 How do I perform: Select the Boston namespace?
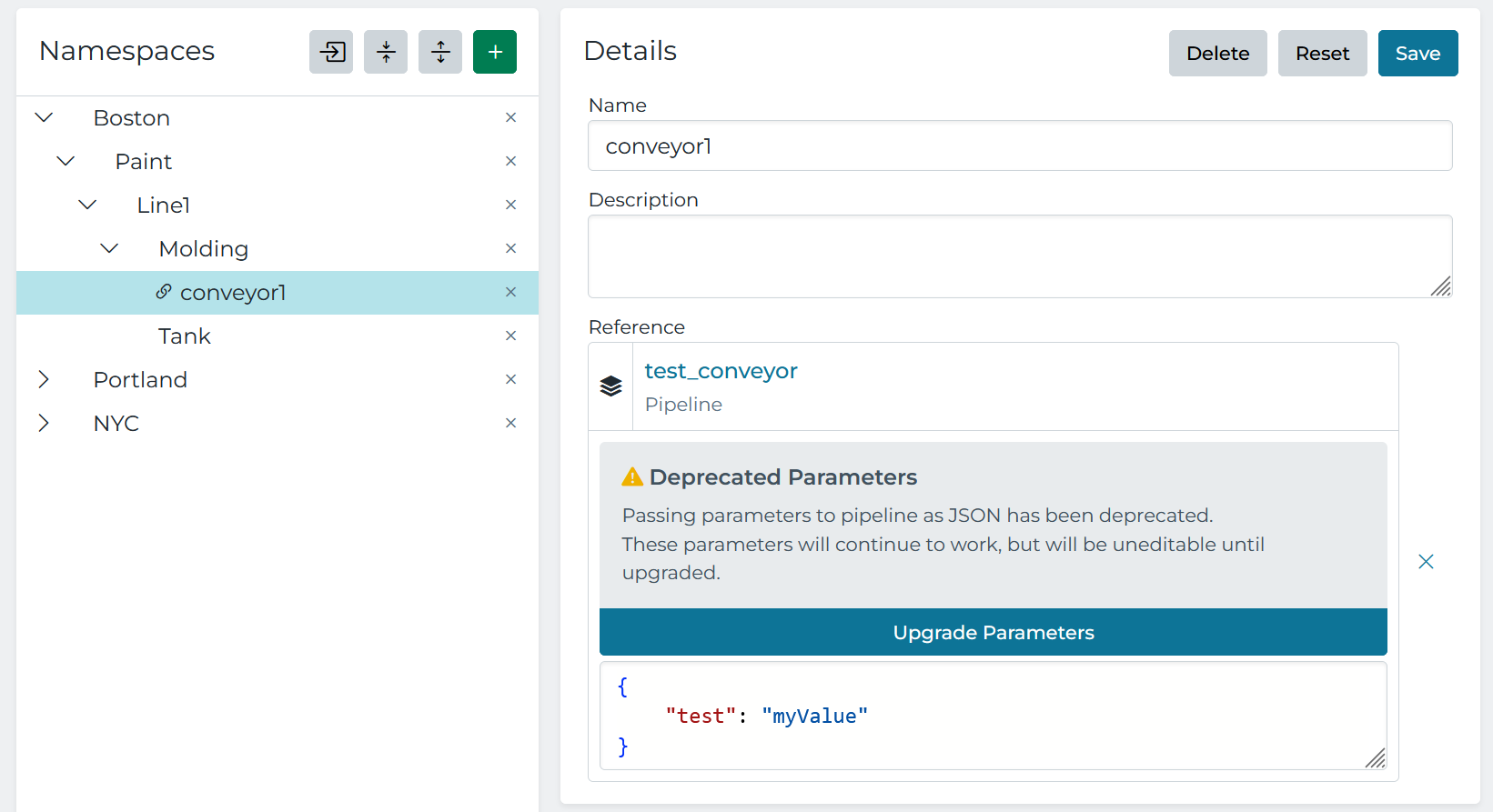click(132, 118)
